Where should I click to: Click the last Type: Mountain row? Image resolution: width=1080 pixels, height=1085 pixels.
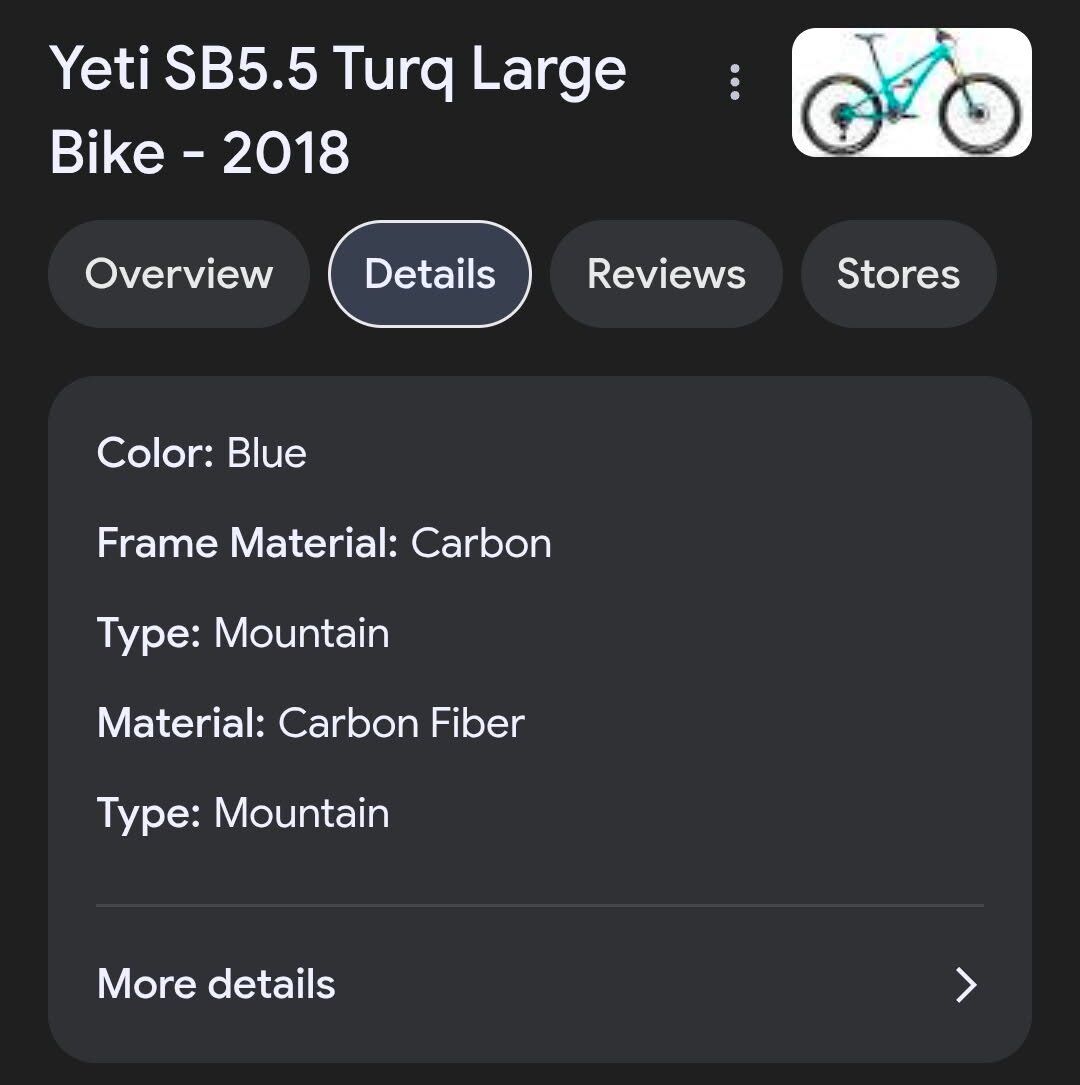coord(243,814)
